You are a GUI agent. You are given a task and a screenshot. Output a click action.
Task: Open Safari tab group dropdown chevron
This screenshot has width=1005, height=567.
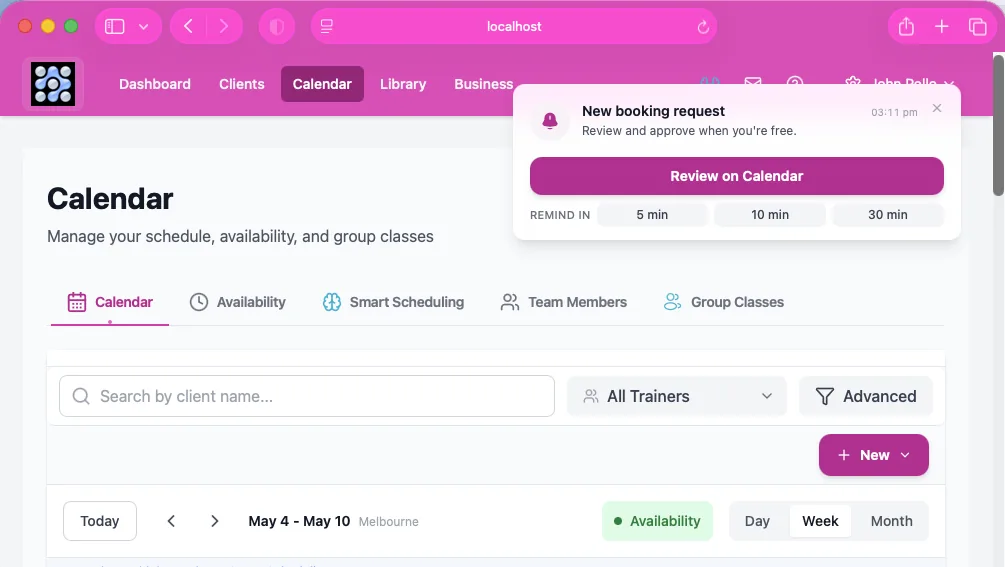144,26
